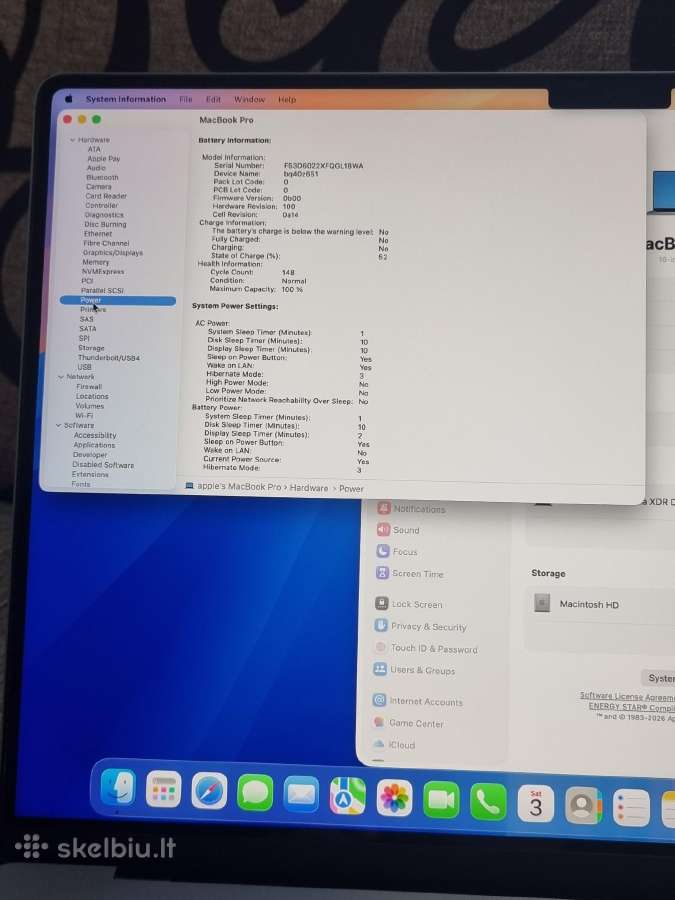Screen dimensions: 675x900
Task: Open Software License Agreement link
Action: [x=627, y=696]
